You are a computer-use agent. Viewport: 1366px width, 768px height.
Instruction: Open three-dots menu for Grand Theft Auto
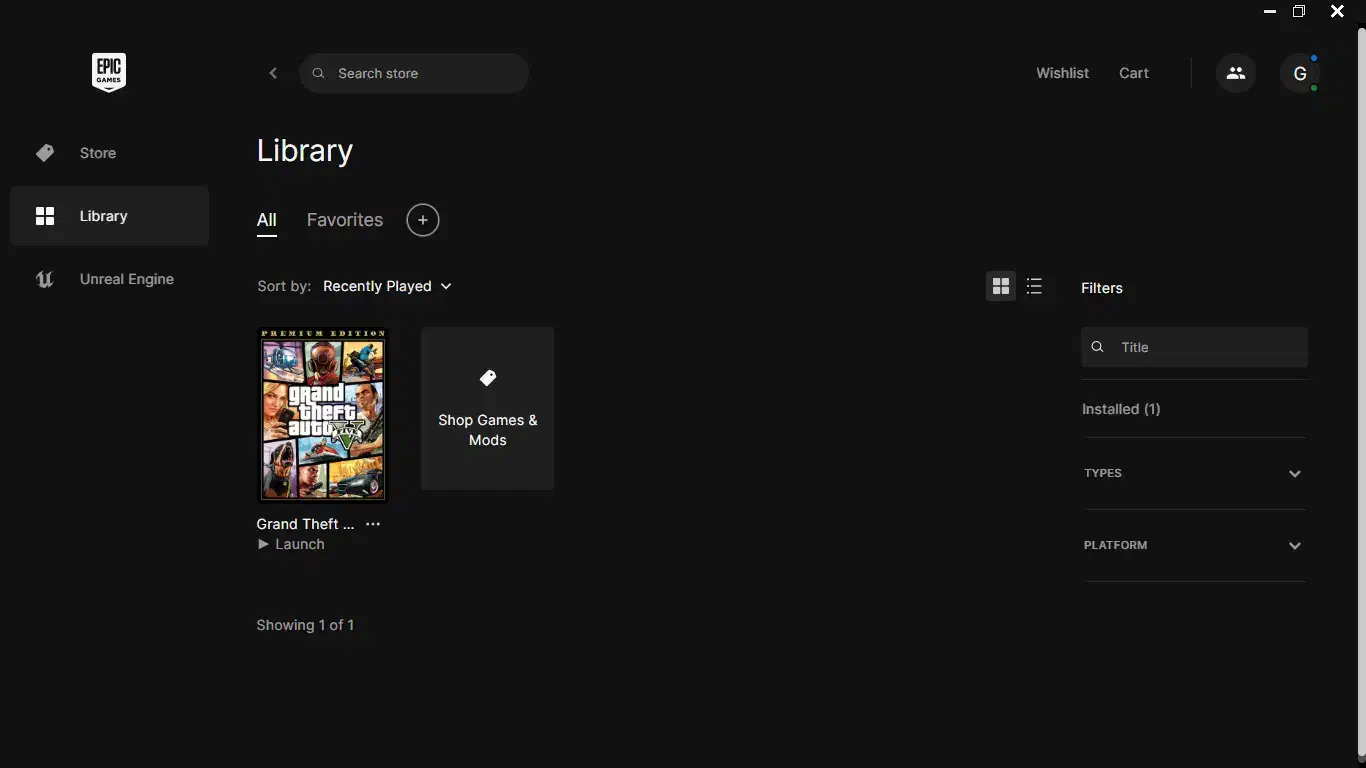pyautogui.click(x=373, y=524)
